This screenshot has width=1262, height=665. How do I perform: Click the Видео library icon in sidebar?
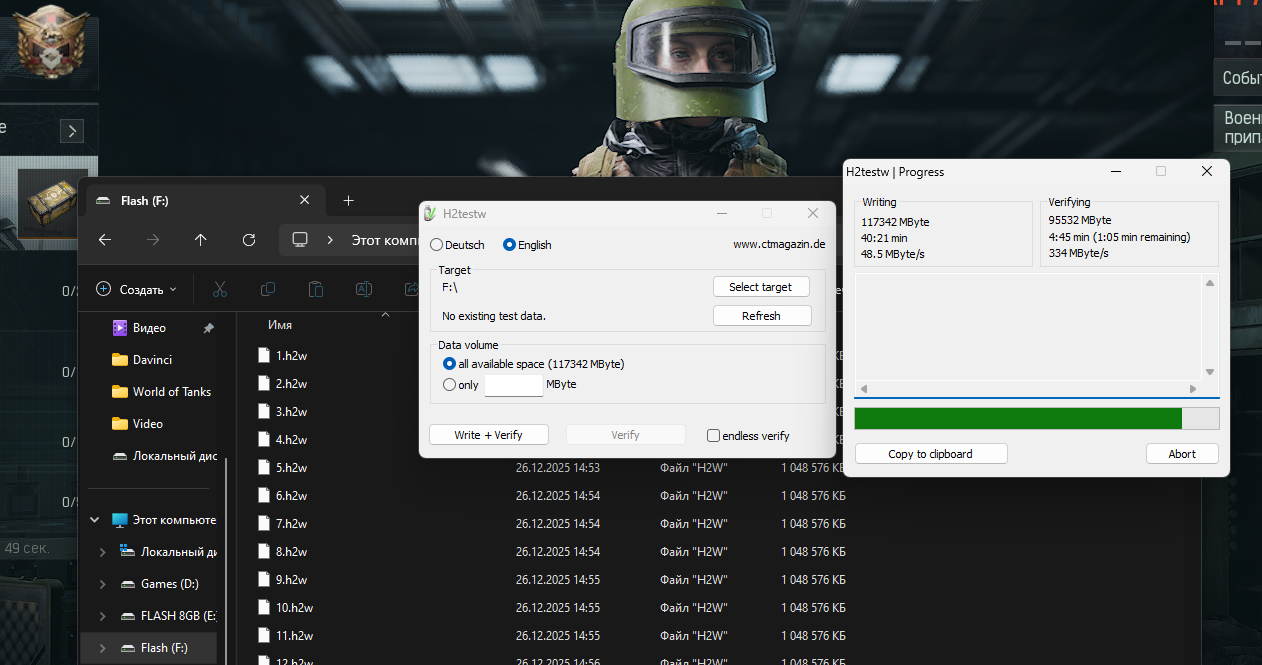tap(120, 327)
